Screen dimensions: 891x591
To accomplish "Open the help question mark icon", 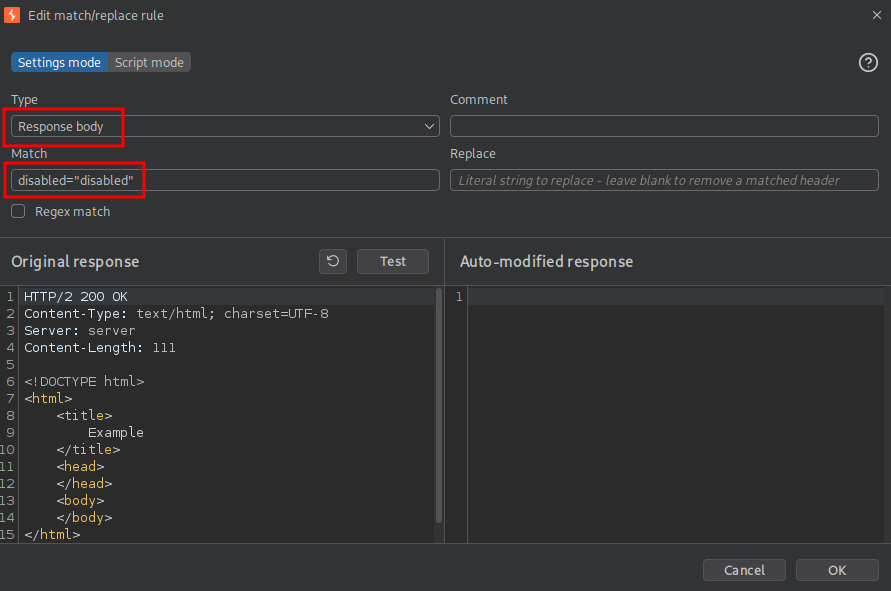I will 868,63.
